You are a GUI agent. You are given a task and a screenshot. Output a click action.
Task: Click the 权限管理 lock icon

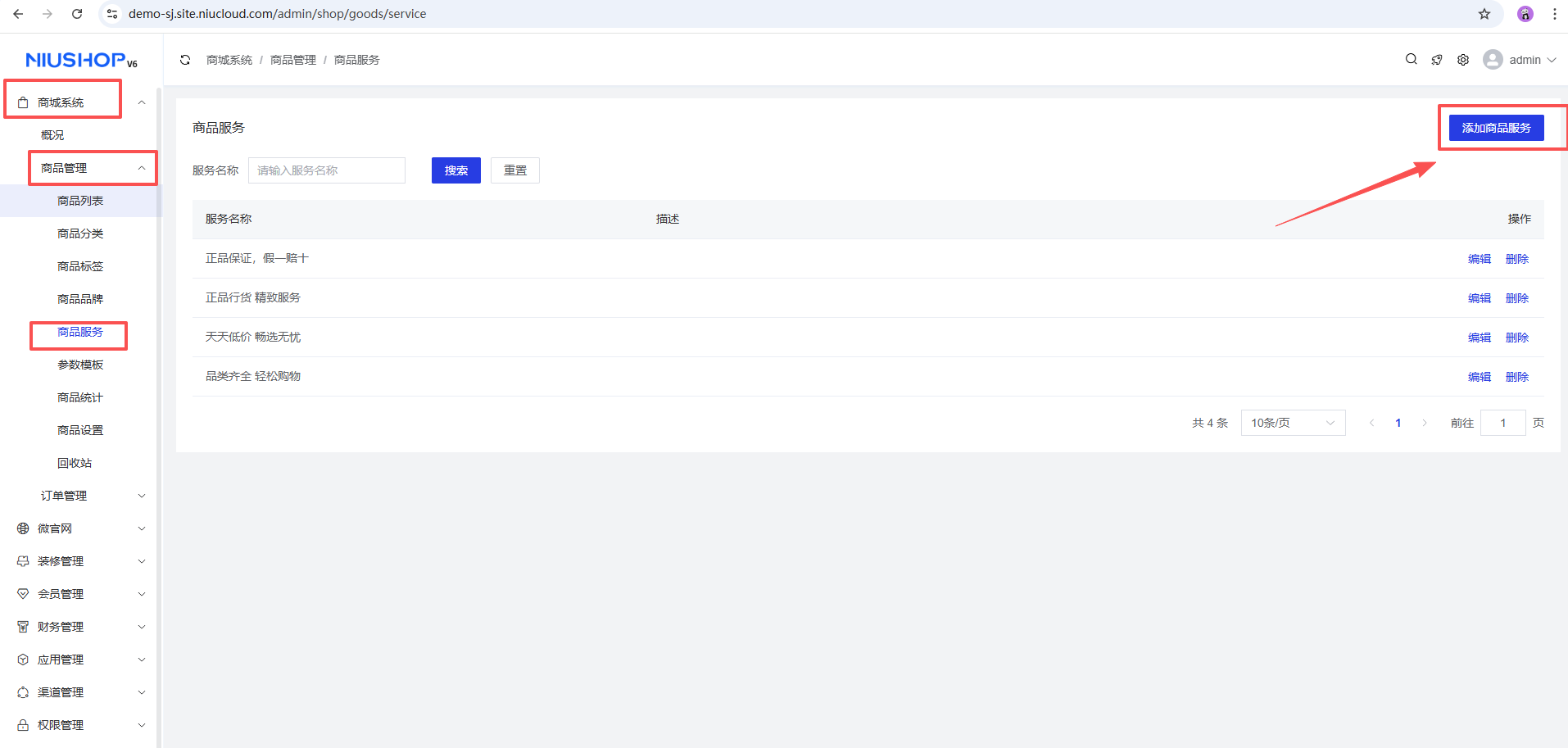23,725
